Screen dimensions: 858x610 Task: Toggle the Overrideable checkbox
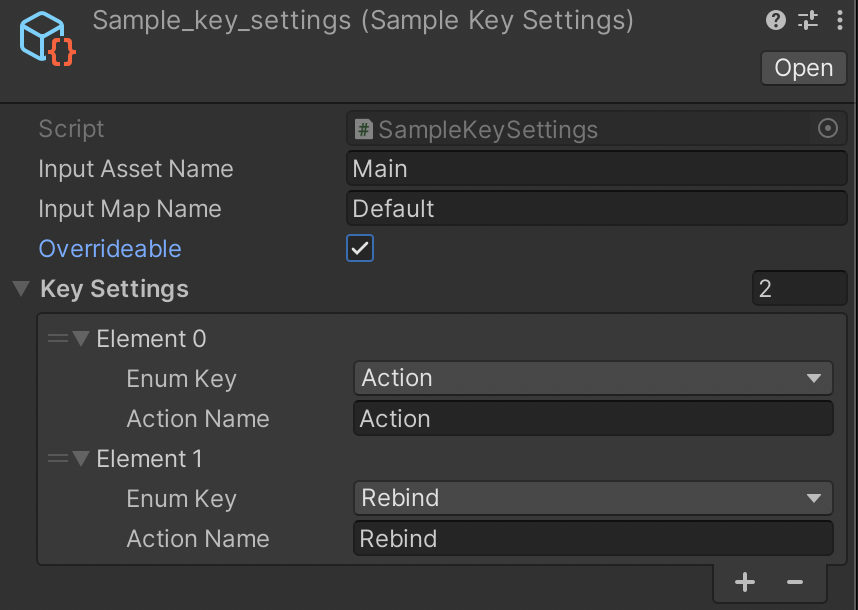pyautogui.click(x=360, y=249)
